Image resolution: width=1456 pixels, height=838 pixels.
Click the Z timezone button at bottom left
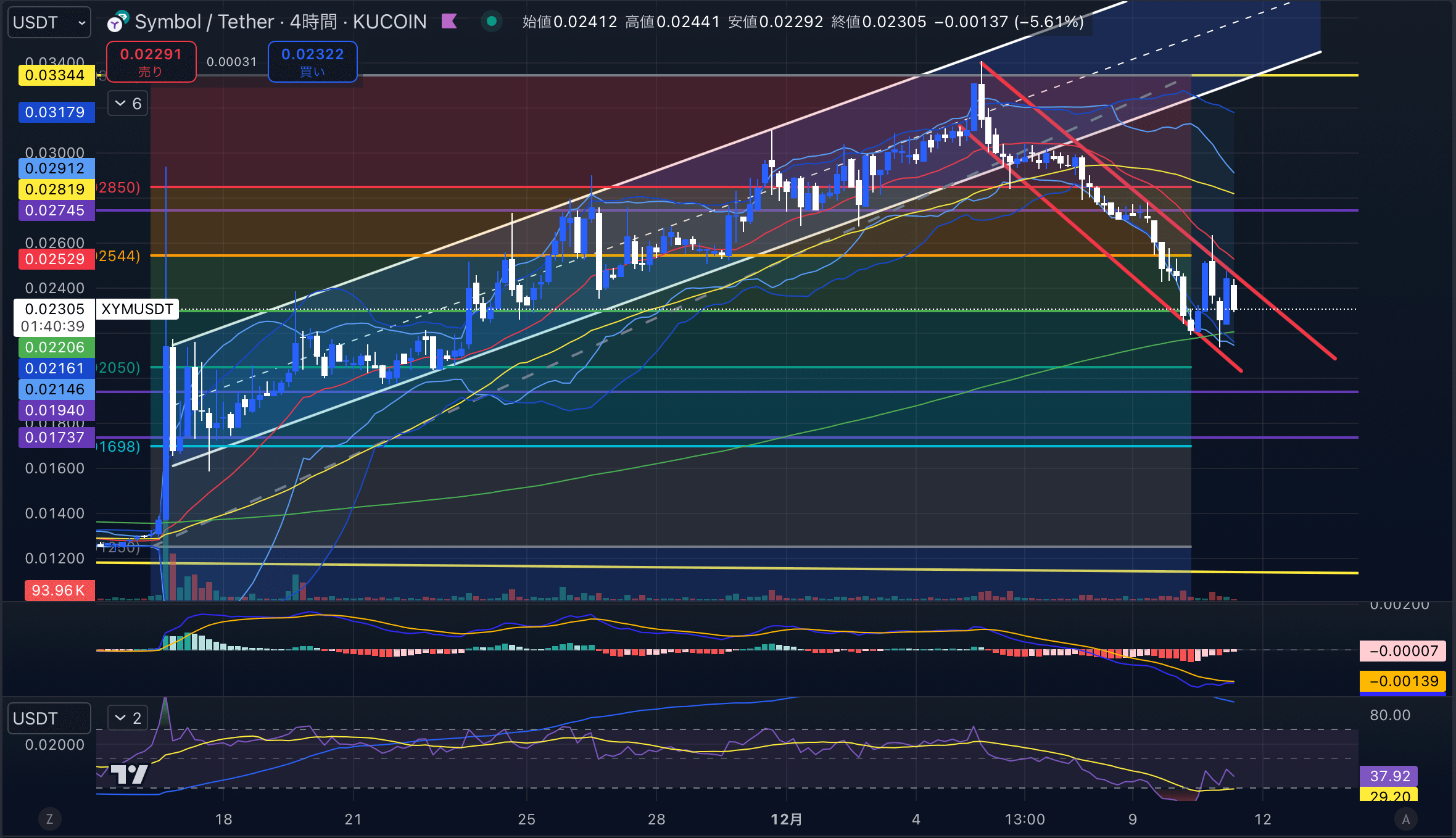tap(49, 819)
